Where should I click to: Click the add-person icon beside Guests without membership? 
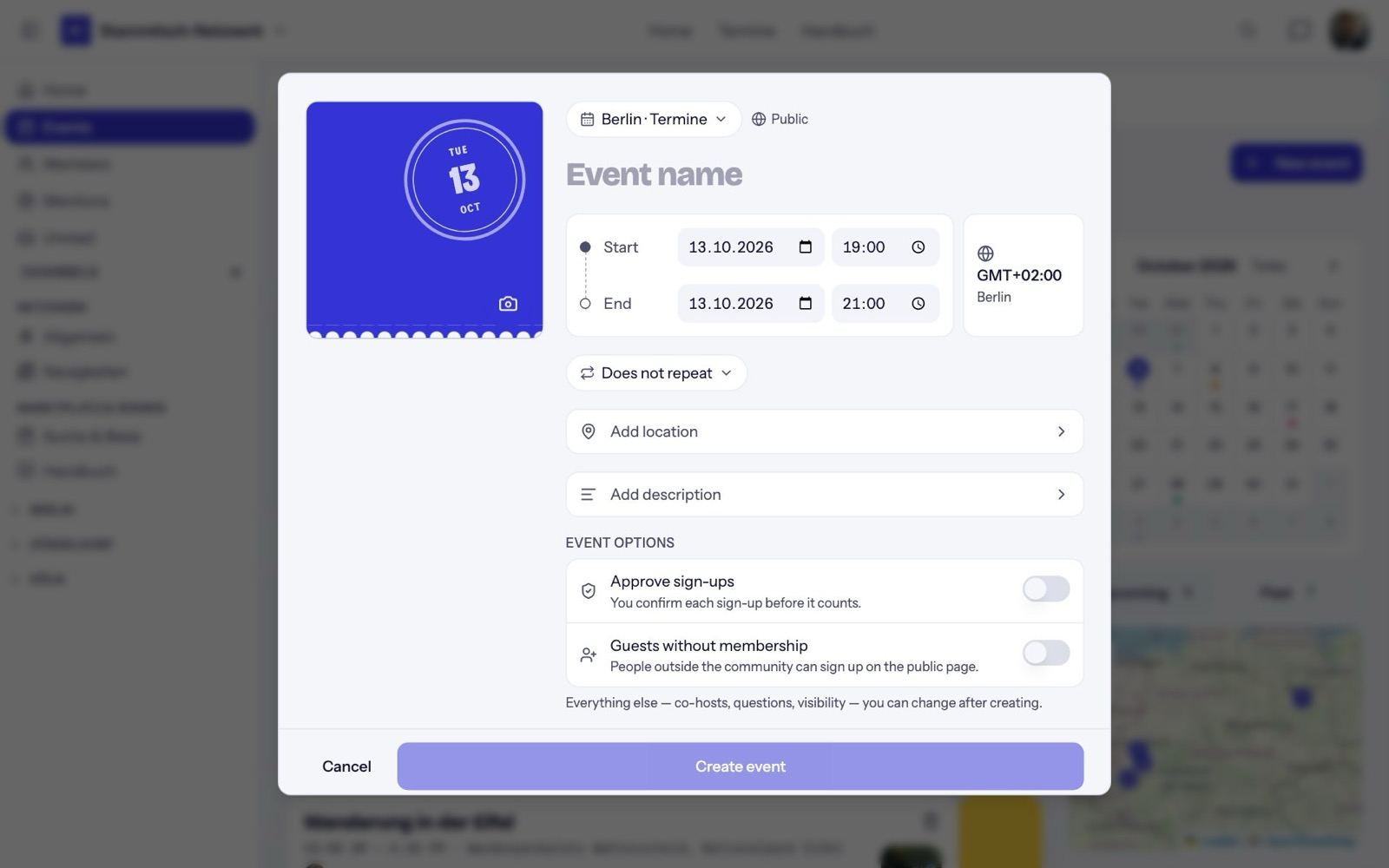[x=589, y=655]
